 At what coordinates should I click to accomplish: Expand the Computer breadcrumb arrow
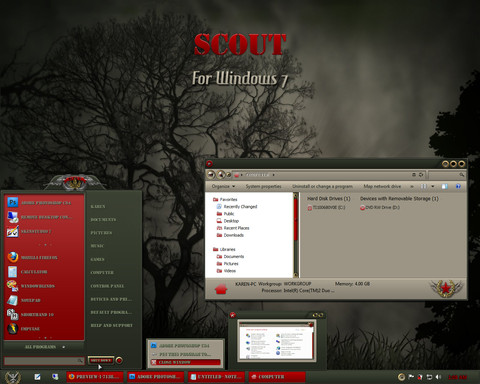click(273, 175)
